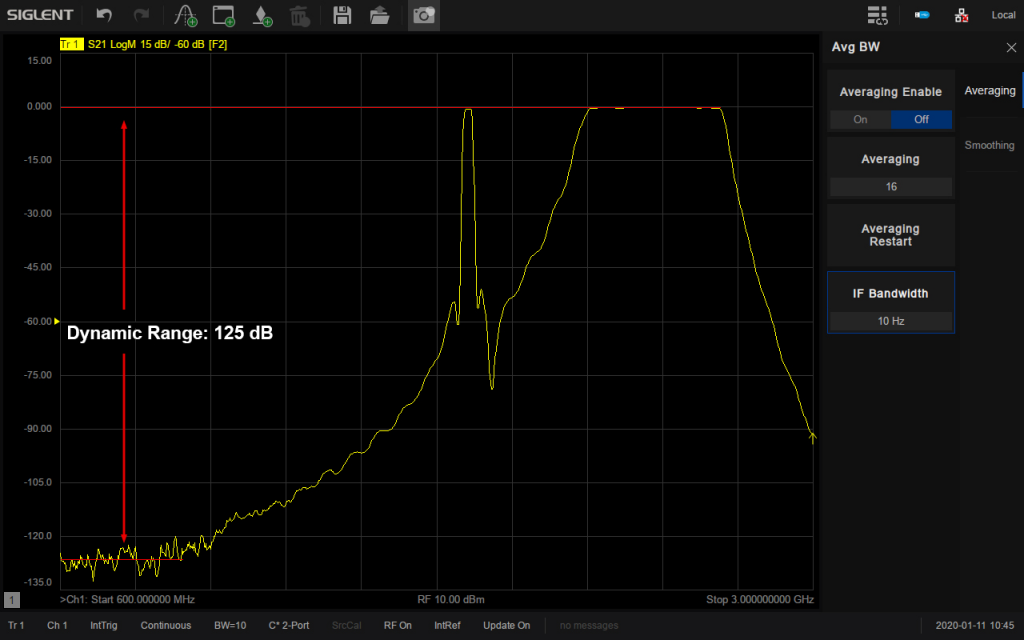Click the USB device status icon
1024x640 pixels.
tap(922, 15)
